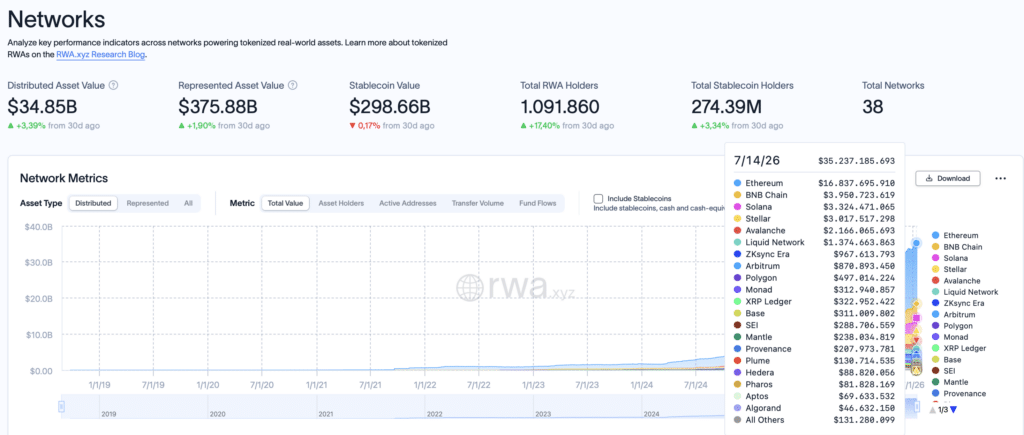
Task: Switch metric to Active Addresses
Action: click(x=408, y=203)
